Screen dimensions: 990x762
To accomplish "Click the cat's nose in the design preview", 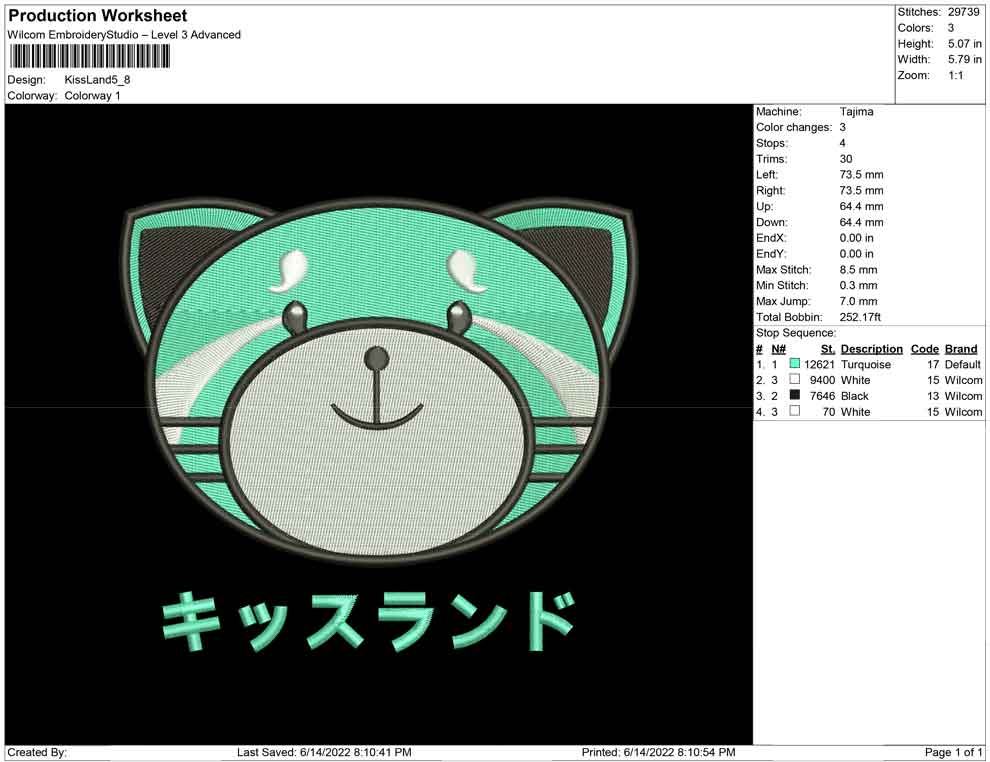I will pos(376,357).
